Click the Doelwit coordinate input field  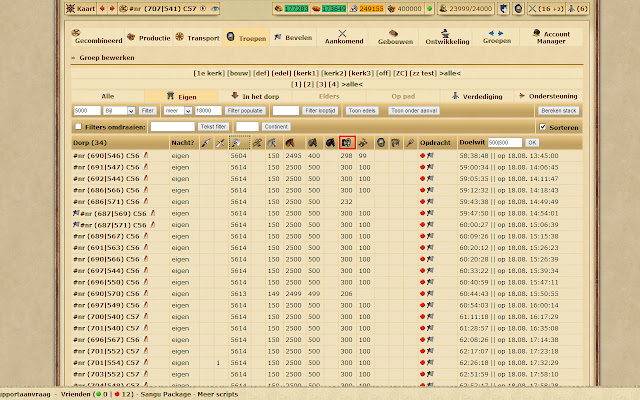tap(505, 142)
